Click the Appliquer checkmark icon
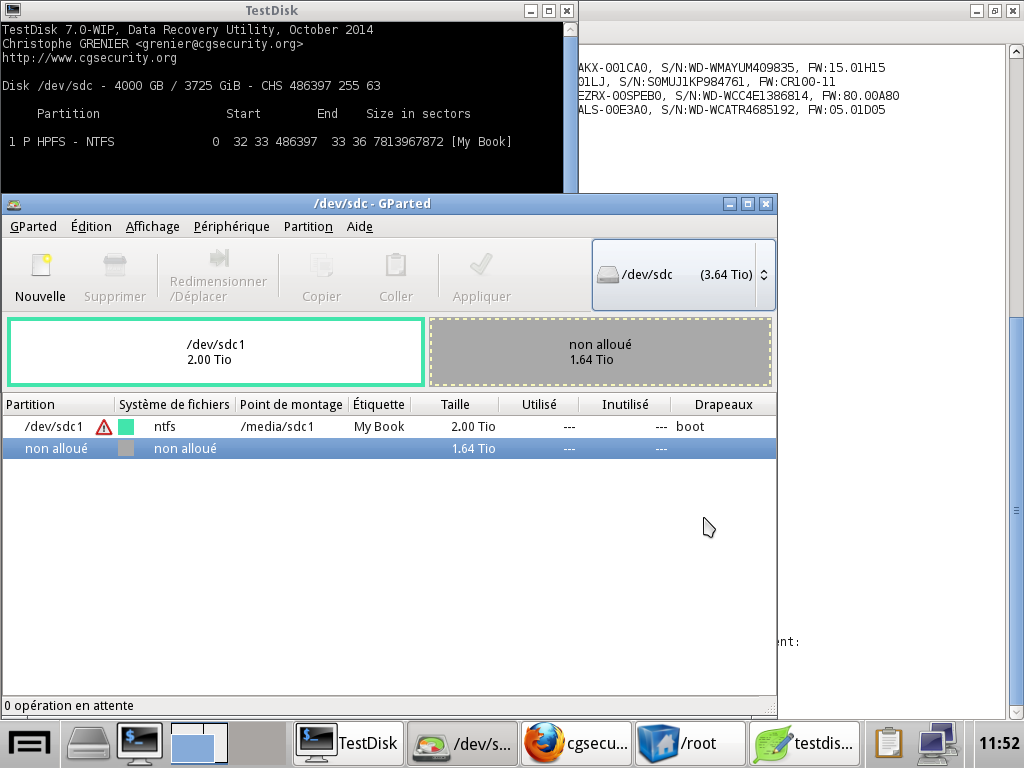The height and width of the screenshot is (768, 1024). (481, 264)
